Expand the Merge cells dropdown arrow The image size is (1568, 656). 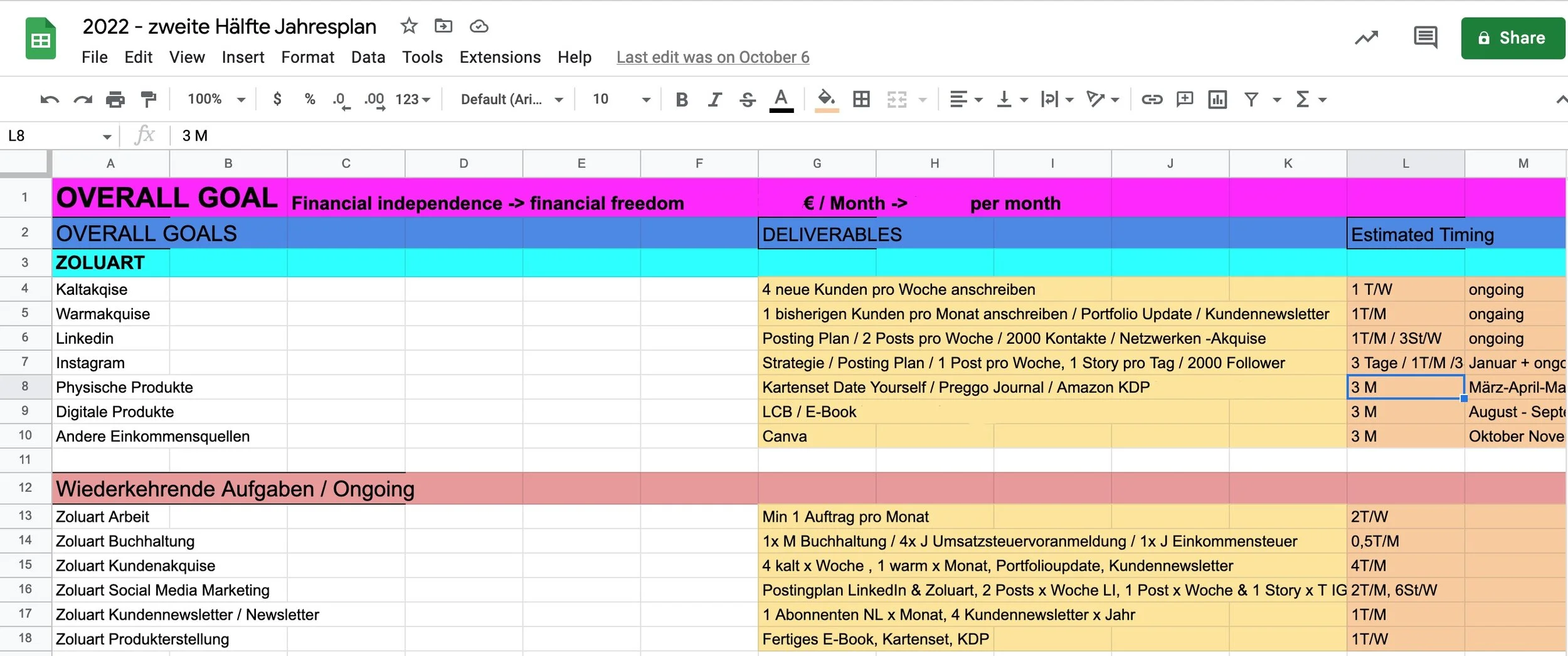point(923,100)
